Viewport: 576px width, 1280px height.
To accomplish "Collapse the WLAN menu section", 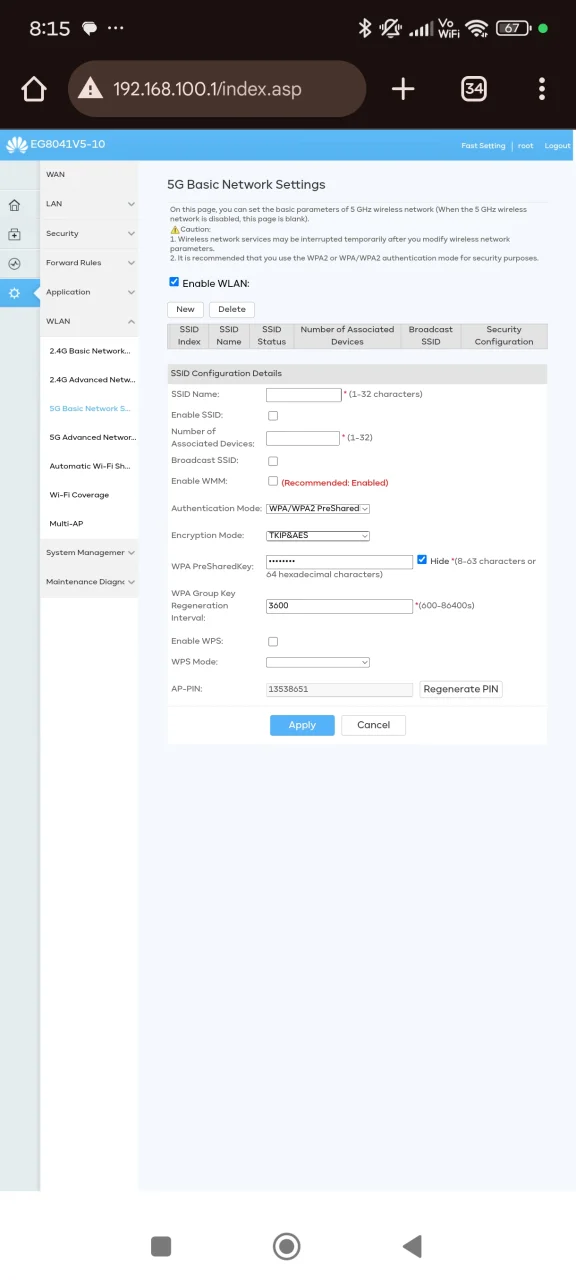I will click(x=89, y=321).
